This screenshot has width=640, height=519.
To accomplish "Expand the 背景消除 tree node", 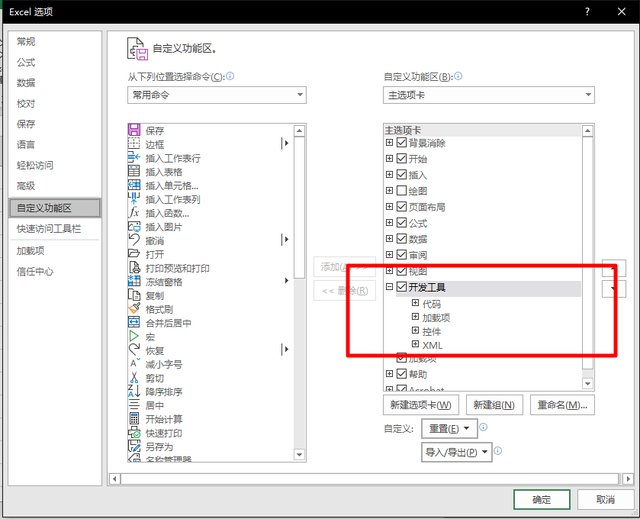I will coord(389,142).
